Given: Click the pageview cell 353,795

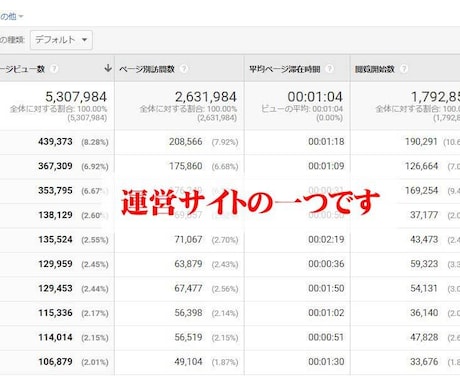Looking at the screenshot, I should point(55,191).
